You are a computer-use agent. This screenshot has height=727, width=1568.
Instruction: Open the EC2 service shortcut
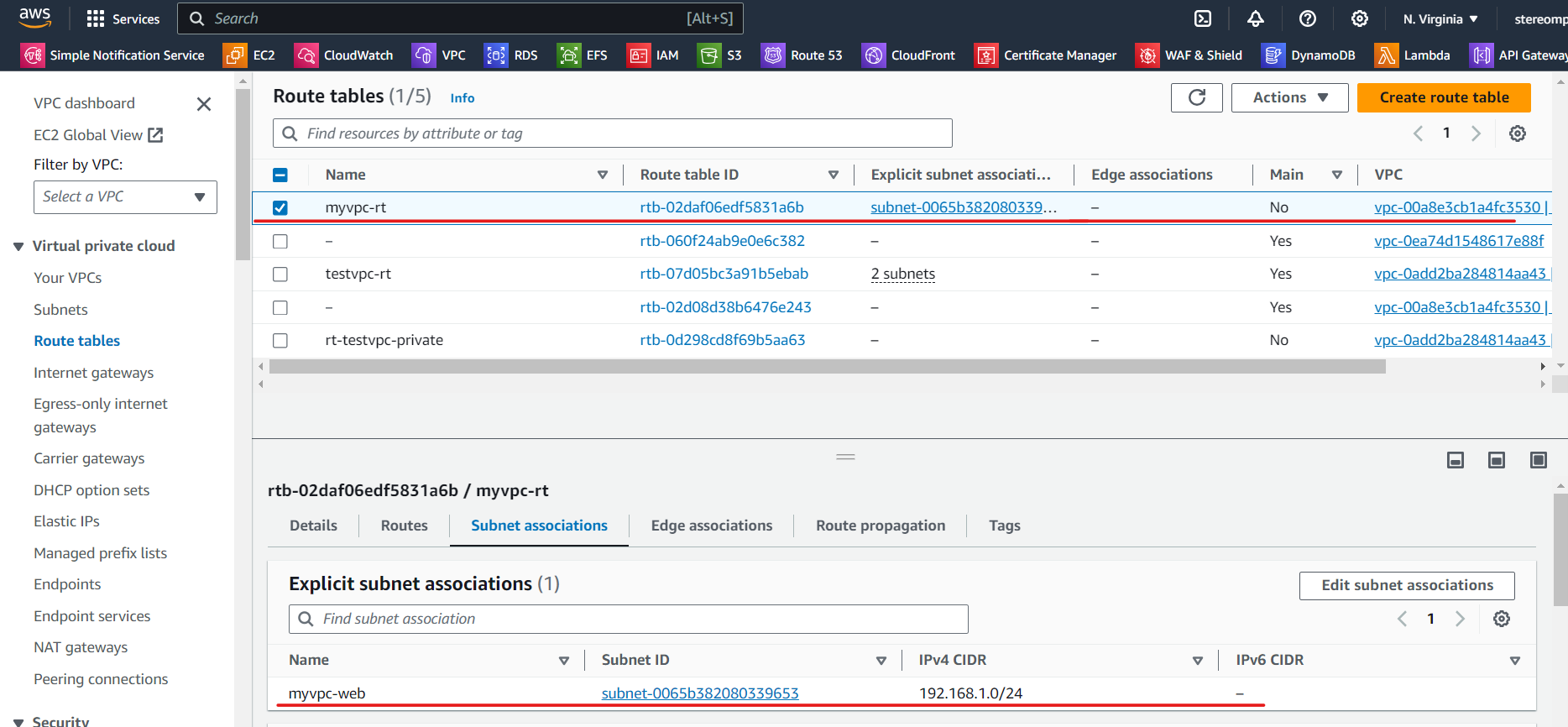pyautogui.click(x=249, y=55)
